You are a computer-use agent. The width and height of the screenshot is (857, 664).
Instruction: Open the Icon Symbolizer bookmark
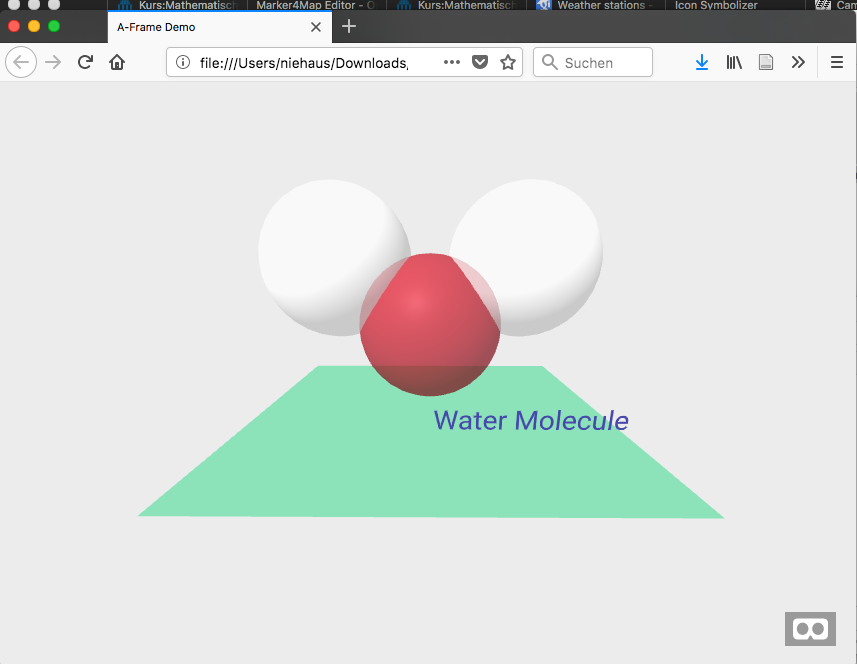[715, 5]
